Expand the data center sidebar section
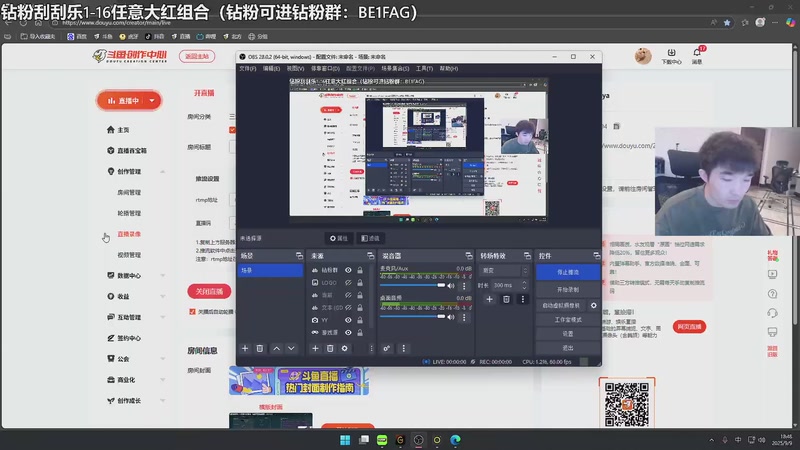The height and width of the screenshot is (450, 800). point(163,276)
